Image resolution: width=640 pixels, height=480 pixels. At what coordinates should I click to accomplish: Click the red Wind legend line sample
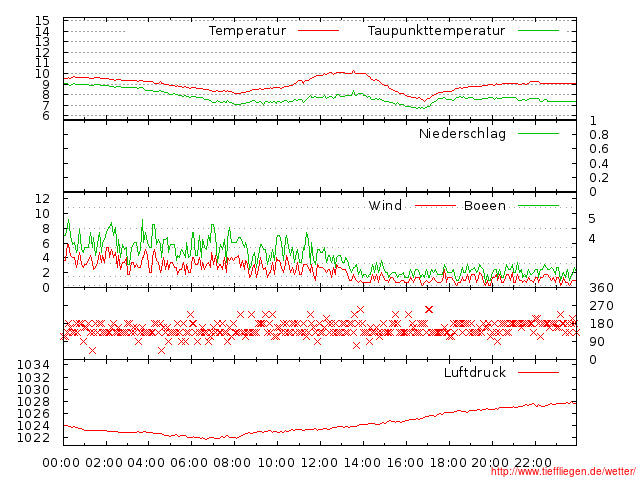tap(436, 206)
